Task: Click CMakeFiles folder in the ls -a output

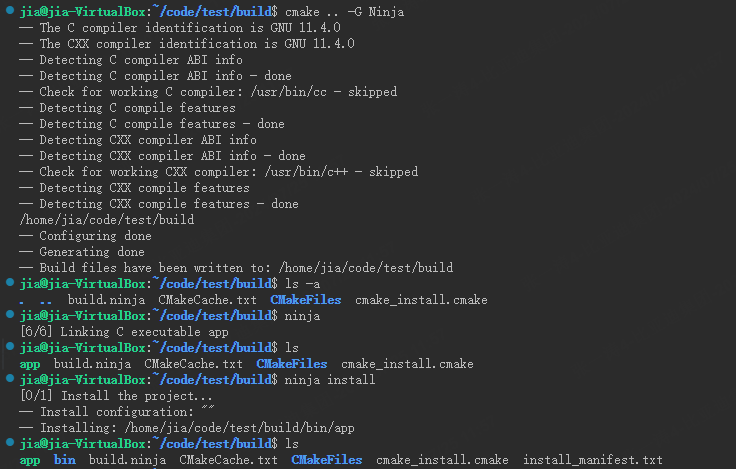Action: click(x=306, y=300)
